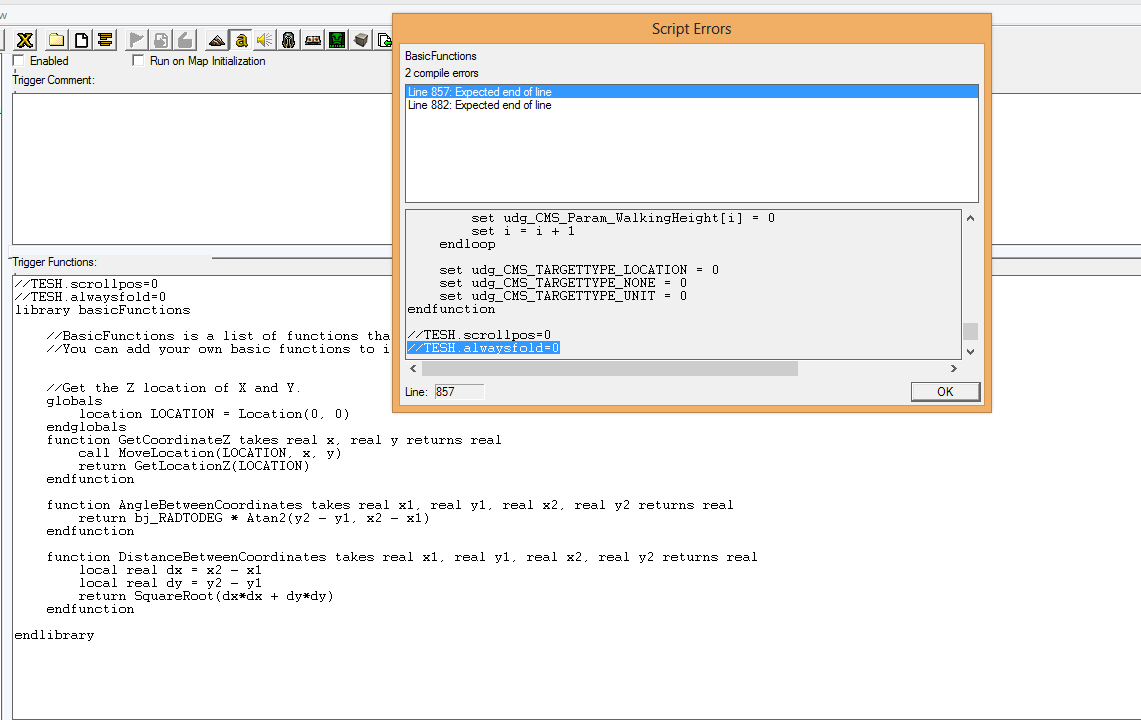The height and width of the screenshot is (720, 1141).
Task: Open the Terrain Editor mountain icon
Action: tap(216, 40)
